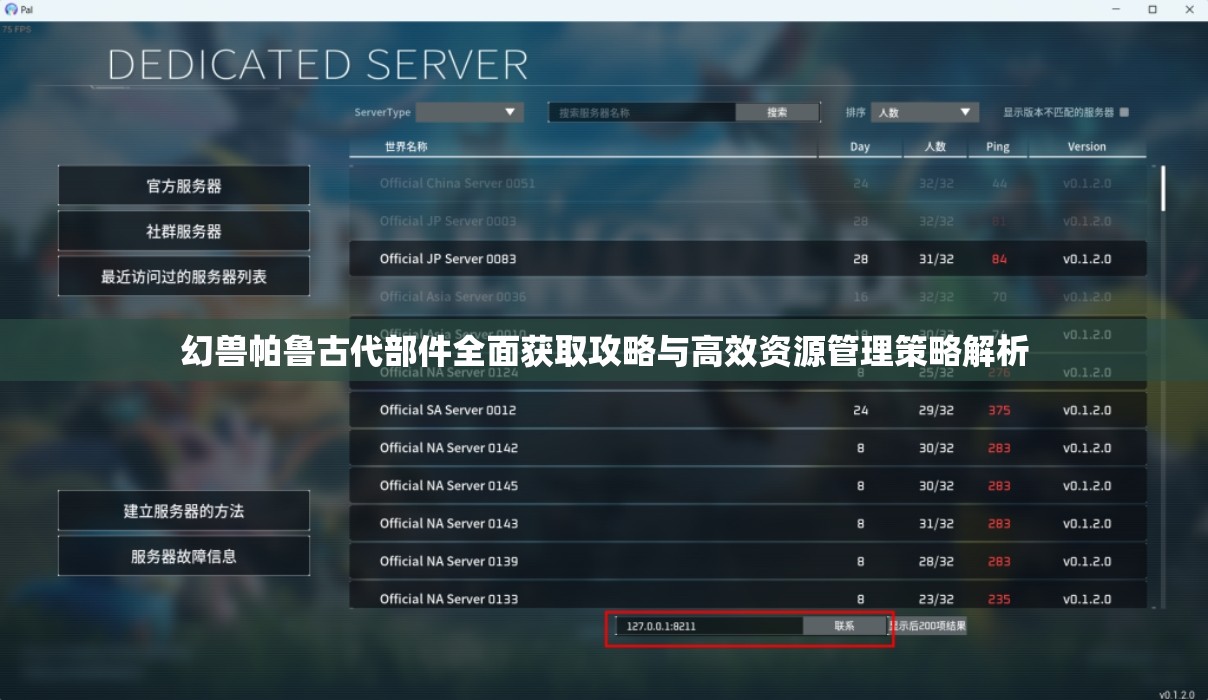The image size is (1208, 700).
Task: Select Official JP Server 0083 row
Action: [x=748, y=259]
